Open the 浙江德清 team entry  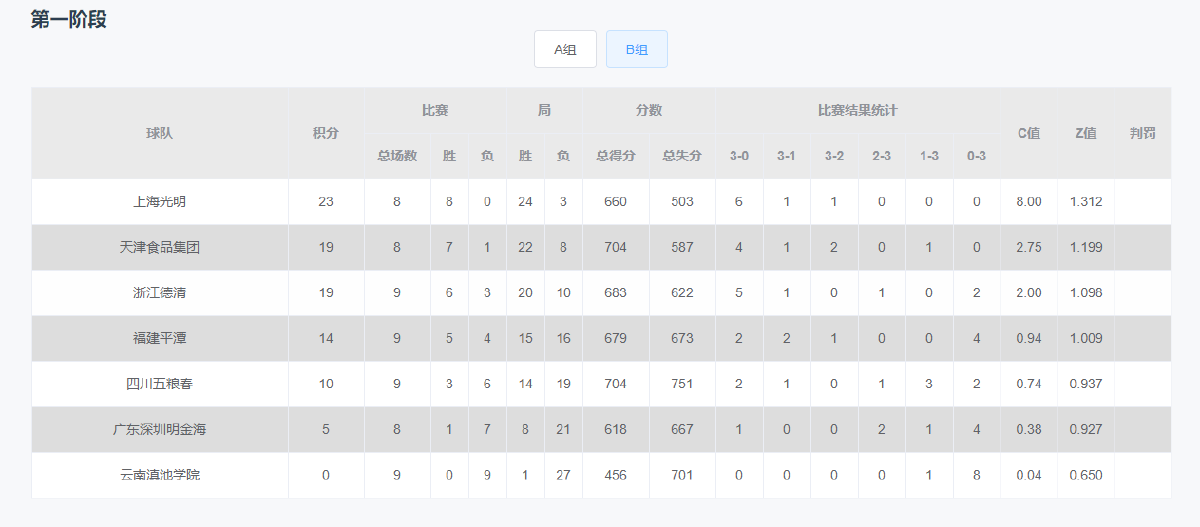(x=160, y=293)
